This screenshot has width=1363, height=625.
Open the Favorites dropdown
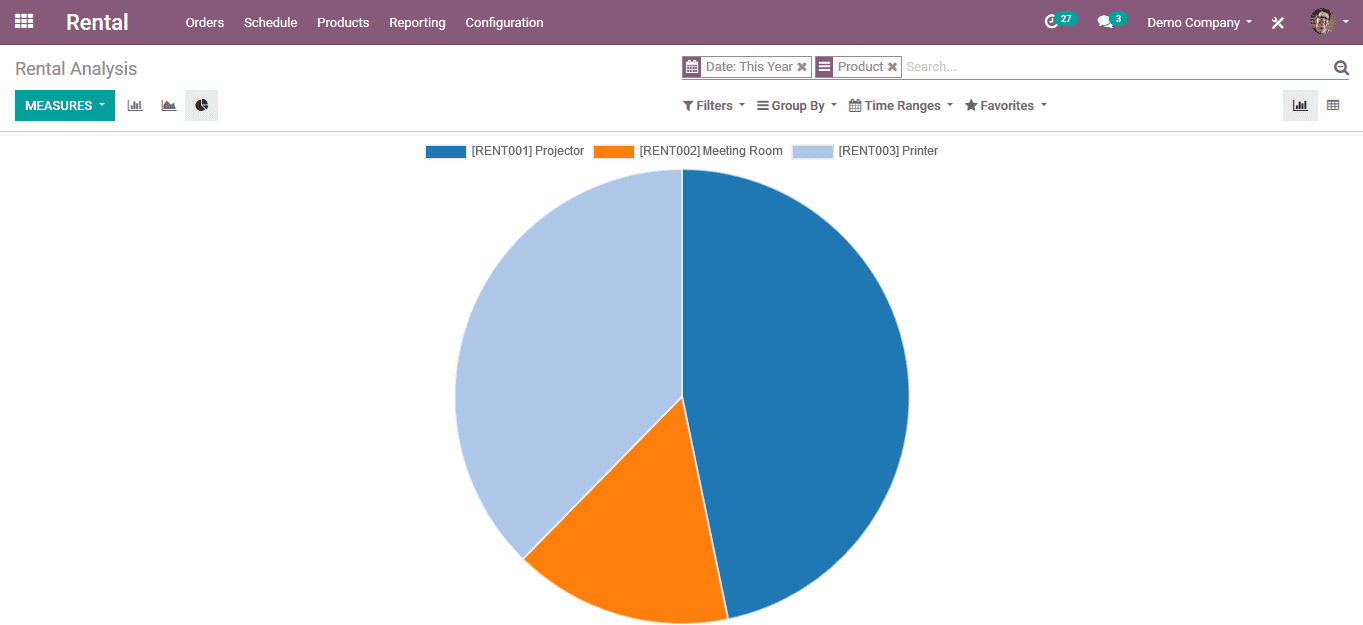[1006, 105]
